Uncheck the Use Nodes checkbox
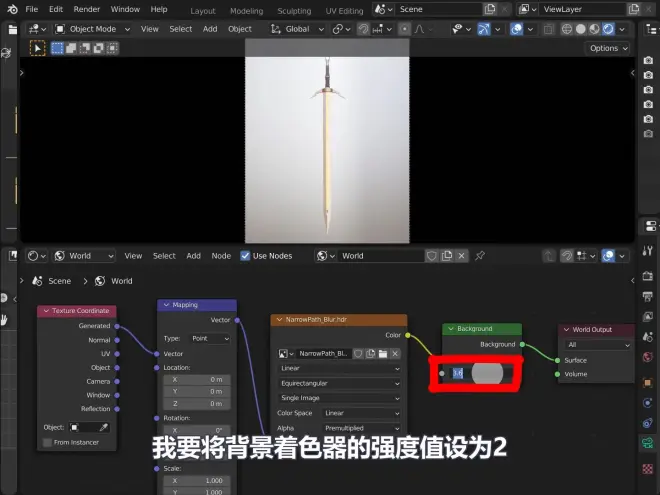The image size is (660, 495). 245,255
